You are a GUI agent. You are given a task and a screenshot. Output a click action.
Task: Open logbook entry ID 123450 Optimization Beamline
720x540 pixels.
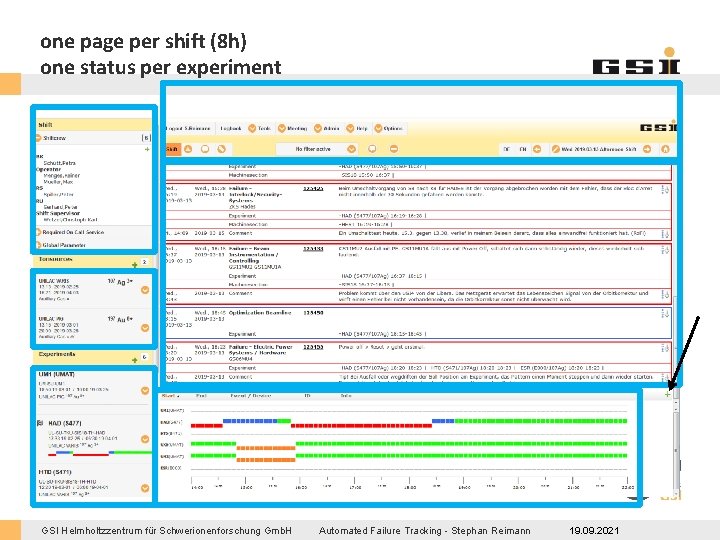313,313
